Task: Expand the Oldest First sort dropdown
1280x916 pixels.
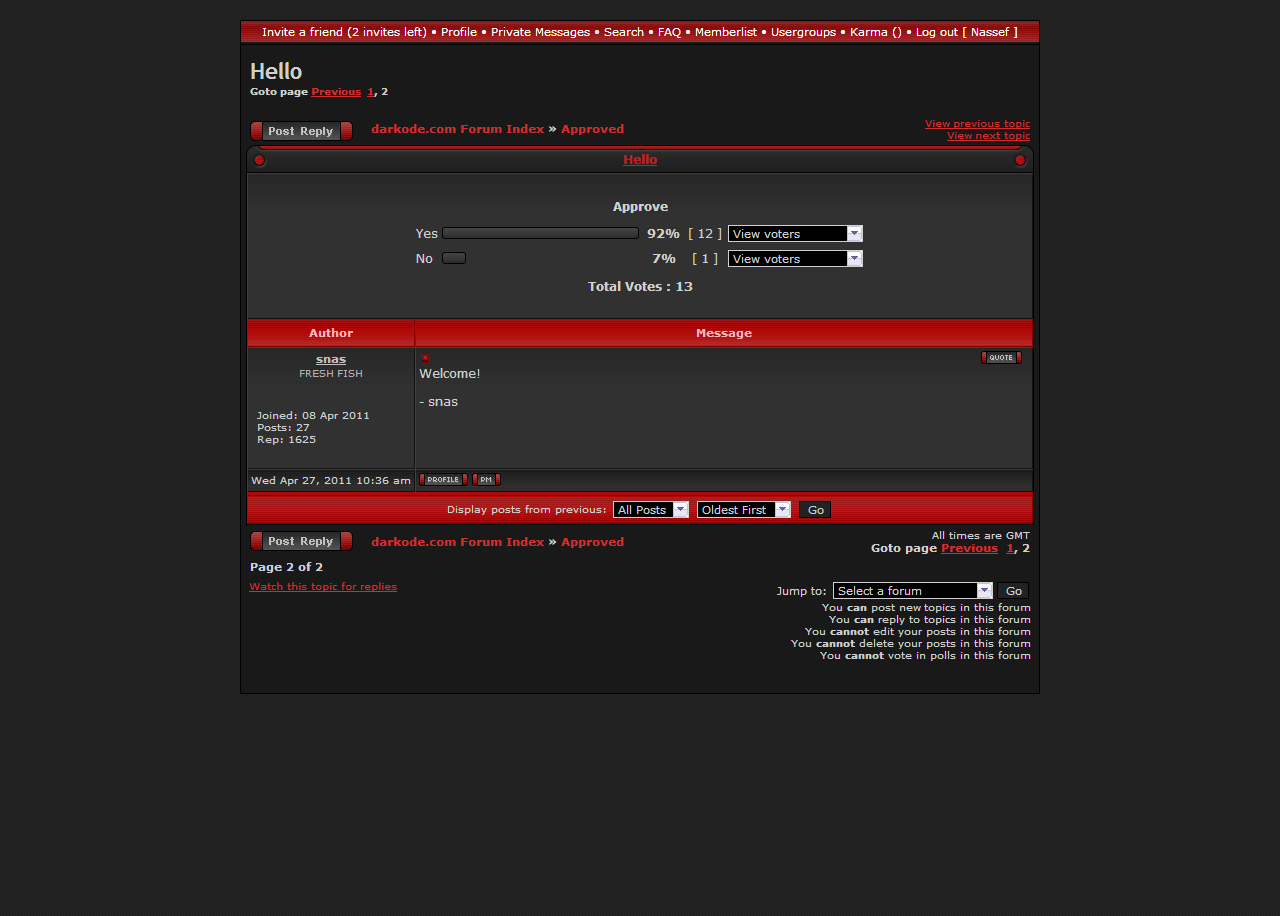Action: coord(744,510)
